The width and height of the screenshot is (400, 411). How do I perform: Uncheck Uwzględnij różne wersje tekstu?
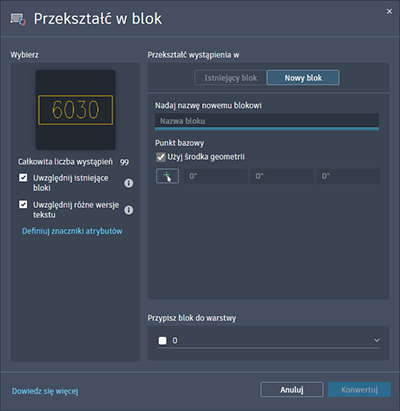coord(23,204)
